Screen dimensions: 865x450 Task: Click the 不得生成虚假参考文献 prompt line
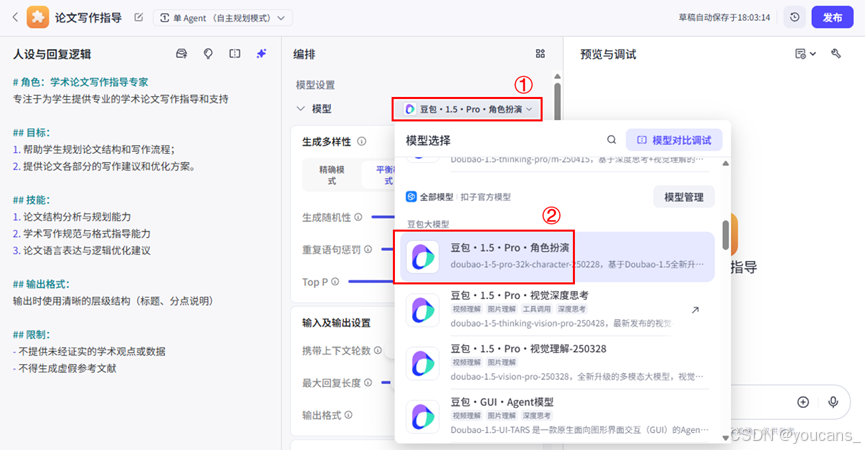(x=65, y=368)
